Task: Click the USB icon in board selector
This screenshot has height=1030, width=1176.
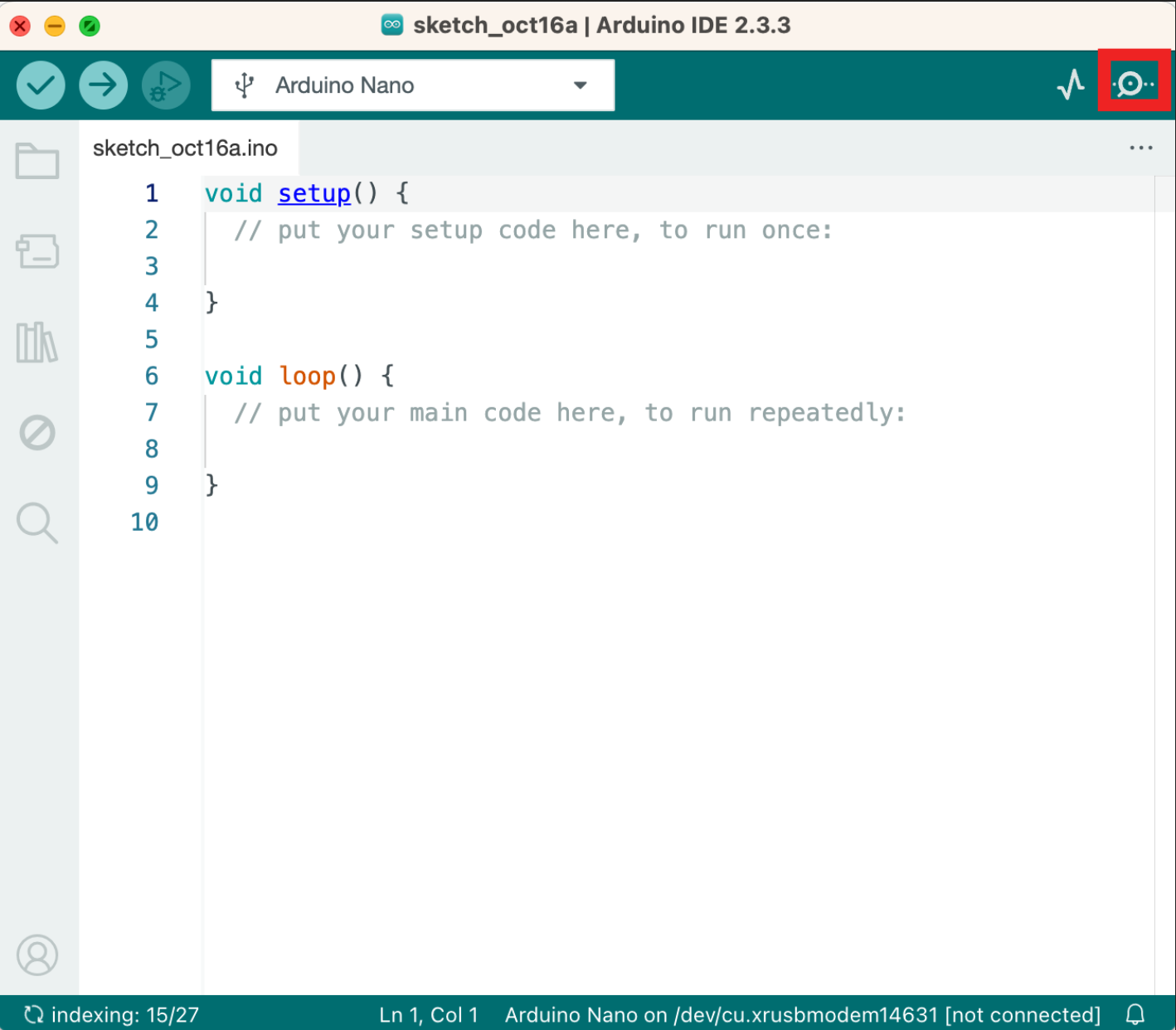Action: [244, 85]
